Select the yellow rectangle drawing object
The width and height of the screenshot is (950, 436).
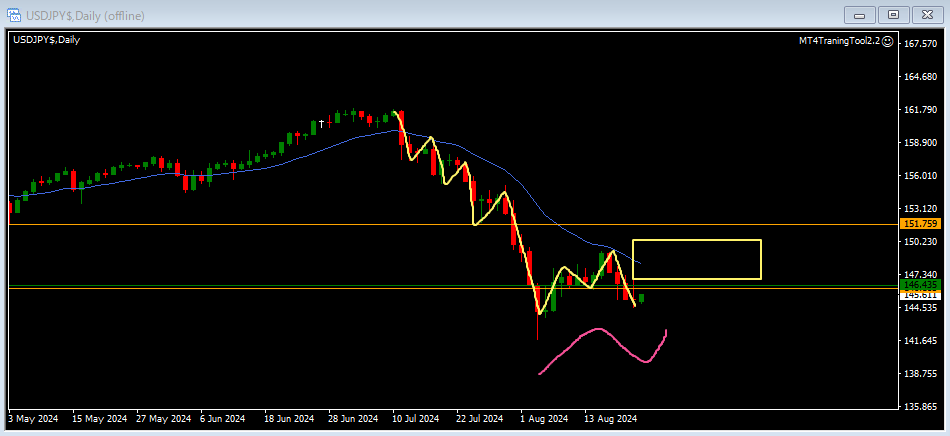click(697, 241)
